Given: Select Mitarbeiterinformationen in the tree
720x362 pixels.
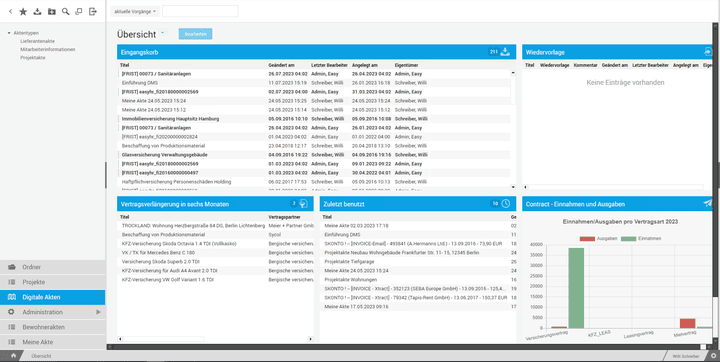Looking at the screenshot, I should coord(48,49).
